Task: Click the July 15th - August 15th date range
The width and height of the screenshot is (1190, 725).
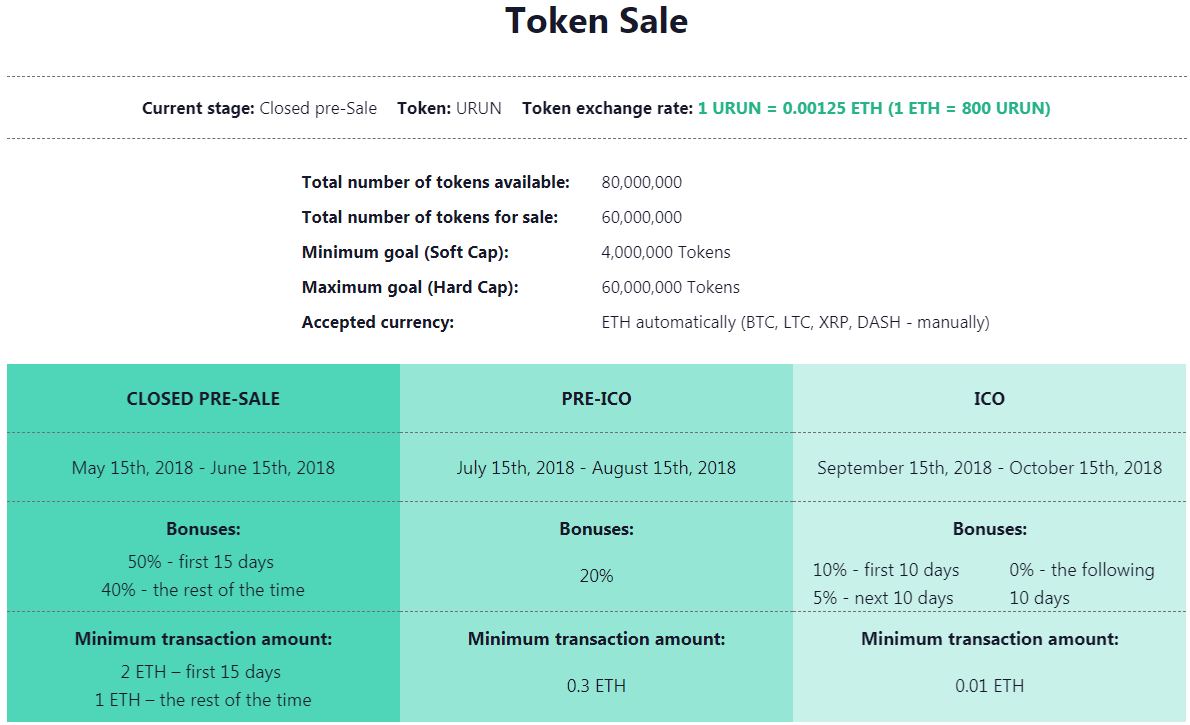Action: [596, 467]
